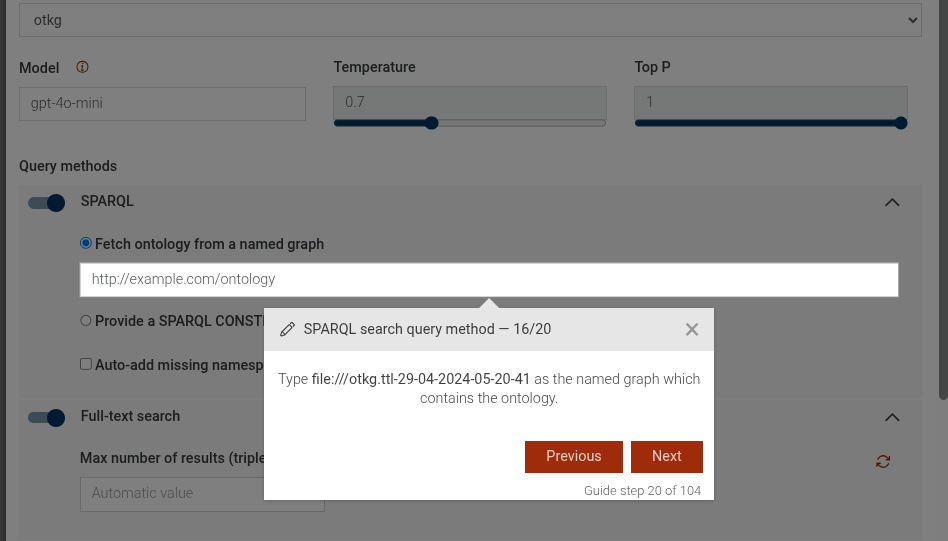
Task: Click the Temperature slider handle
Action: pyautogui.click(x=432, y=123)
